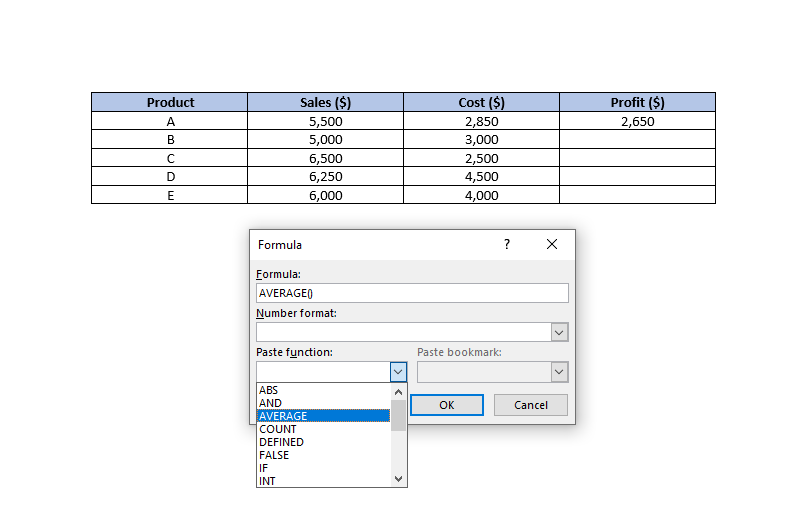Viewport: 805px width, 516px height.
Task: Click the empty Profit cell for product D
Action: click(x=638, y=177)
